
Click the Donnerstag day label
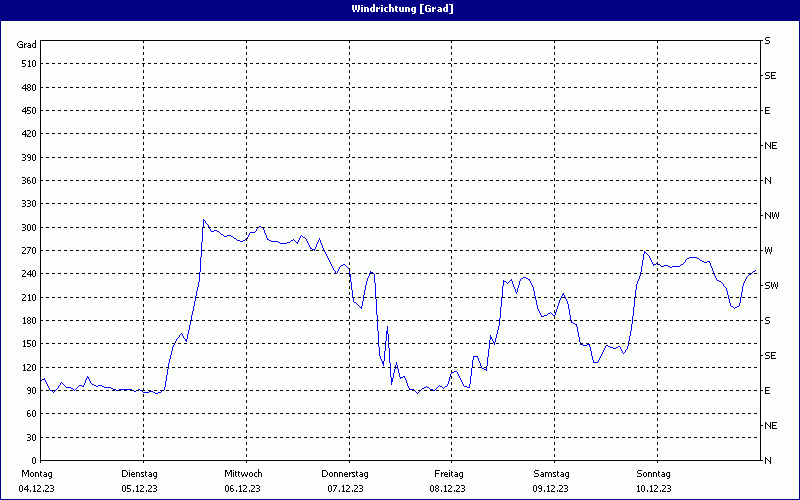coord(345,474)
